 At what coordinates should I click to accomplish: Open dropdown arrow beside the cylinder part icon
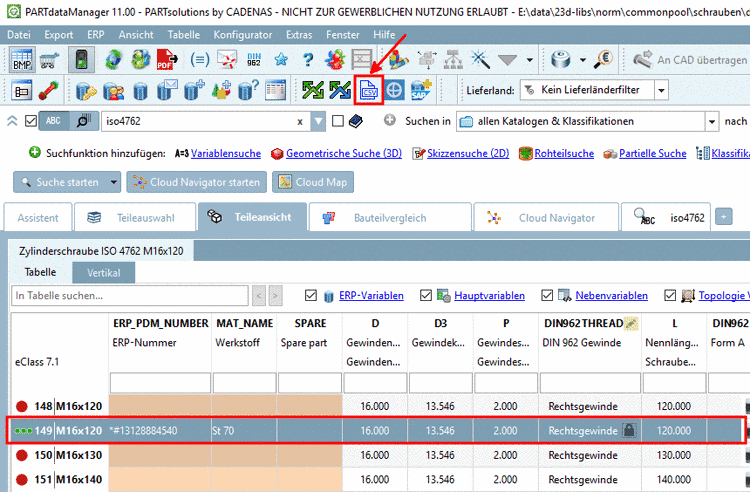tap(583, 60)
